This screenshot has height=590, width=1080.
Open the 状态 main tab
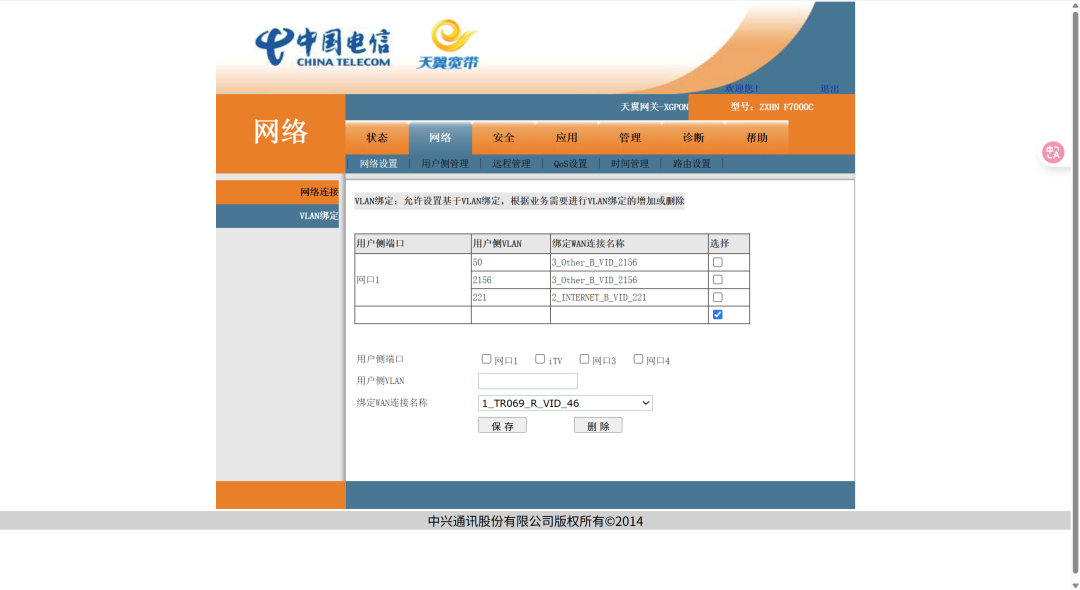point(377,138)
